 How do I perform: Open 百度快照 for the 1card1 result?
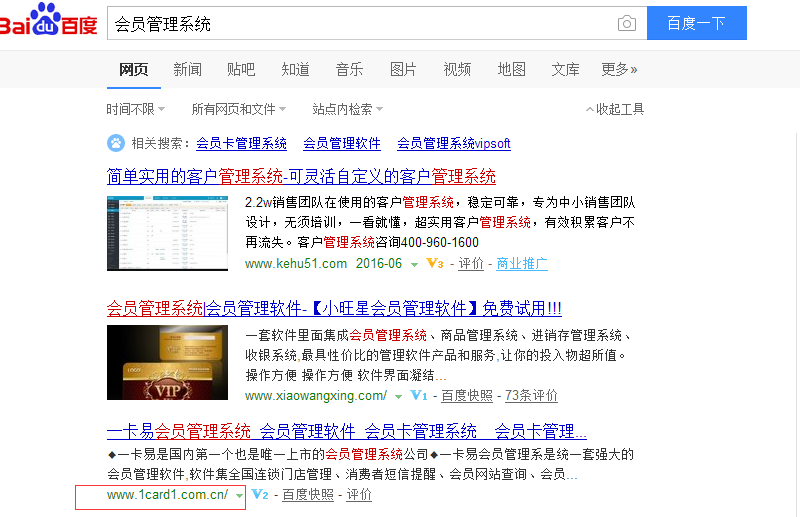(308, 494)
